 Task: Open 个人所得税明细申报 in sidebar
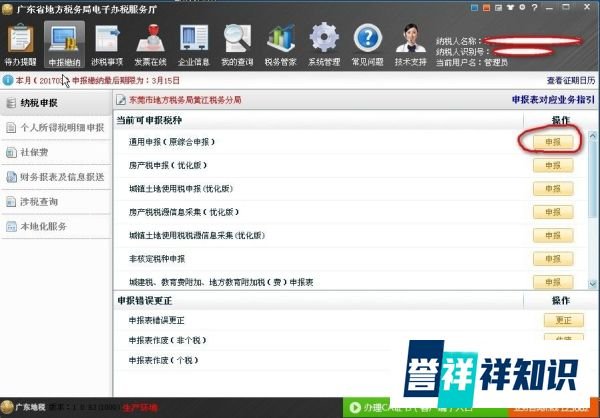(56, 127)
